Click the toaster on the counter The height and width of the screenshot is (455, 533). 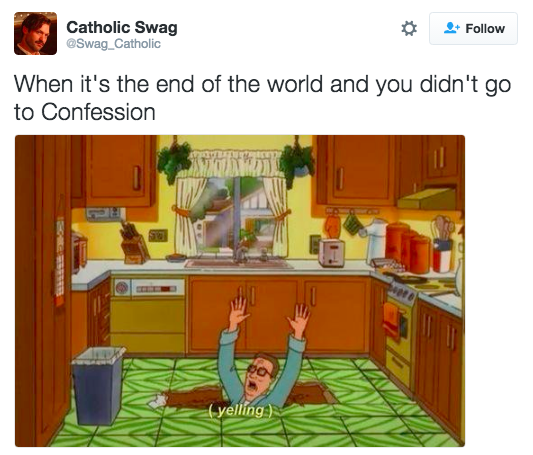point(331,252)
